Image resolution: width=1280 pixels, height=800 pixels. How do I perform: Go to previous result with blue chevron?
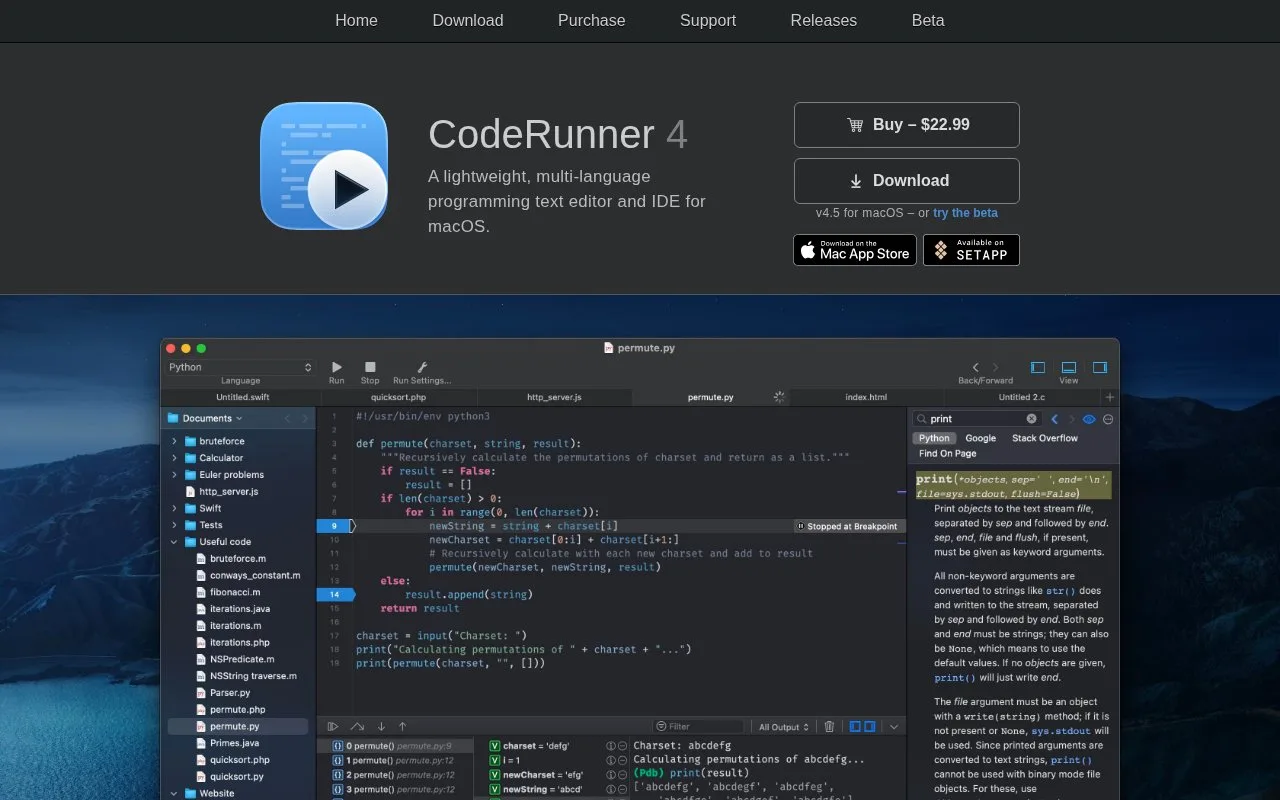pyautogui.click(x=1054, y=419)
